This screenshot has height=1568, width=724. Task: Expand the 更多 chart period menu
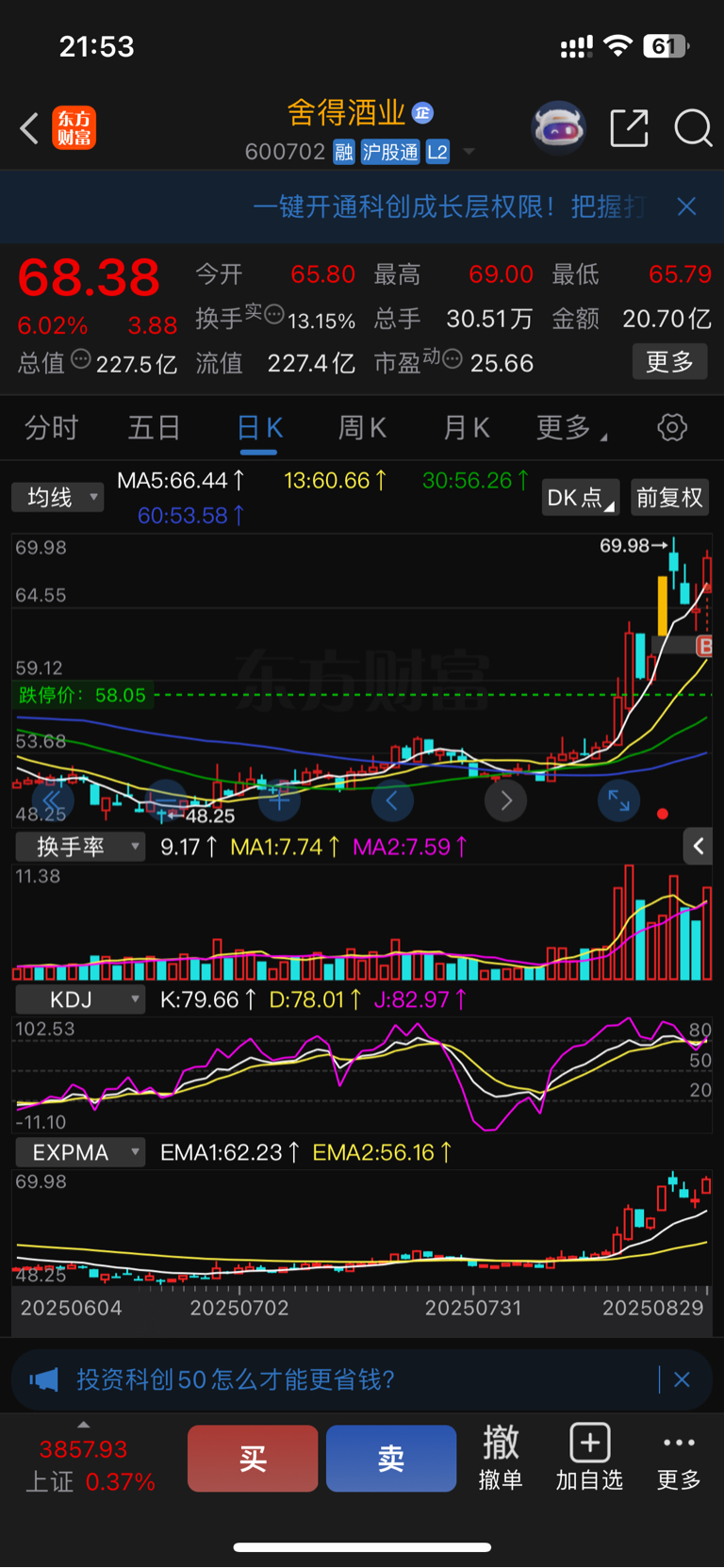coord(571,428)
